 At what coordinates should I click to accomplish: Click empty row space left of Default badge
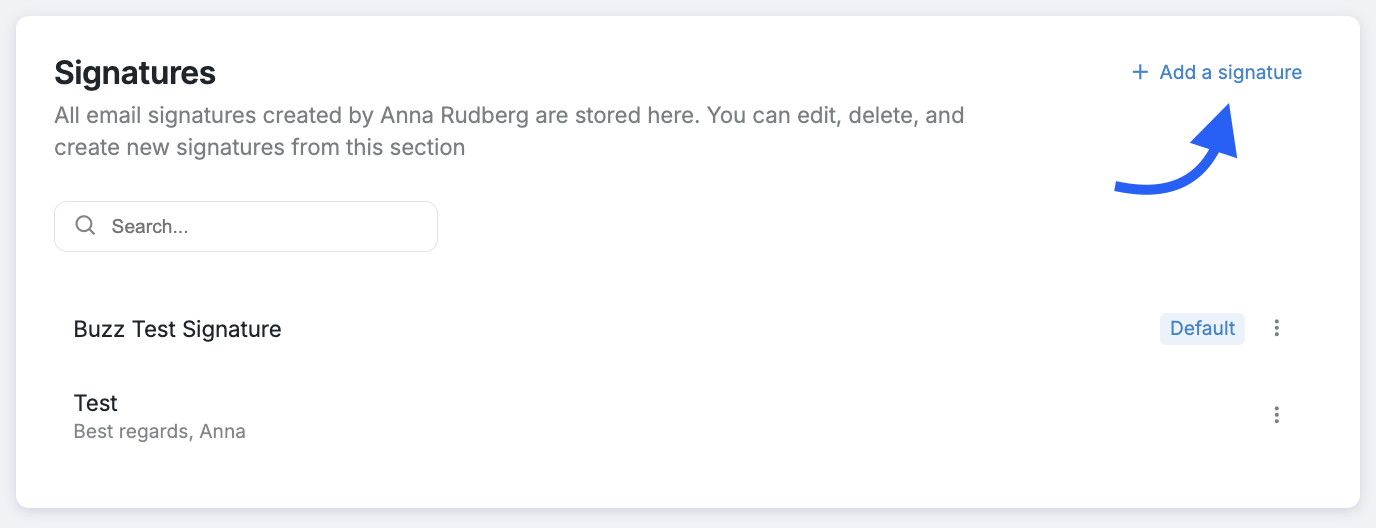[x=700, y=328]
